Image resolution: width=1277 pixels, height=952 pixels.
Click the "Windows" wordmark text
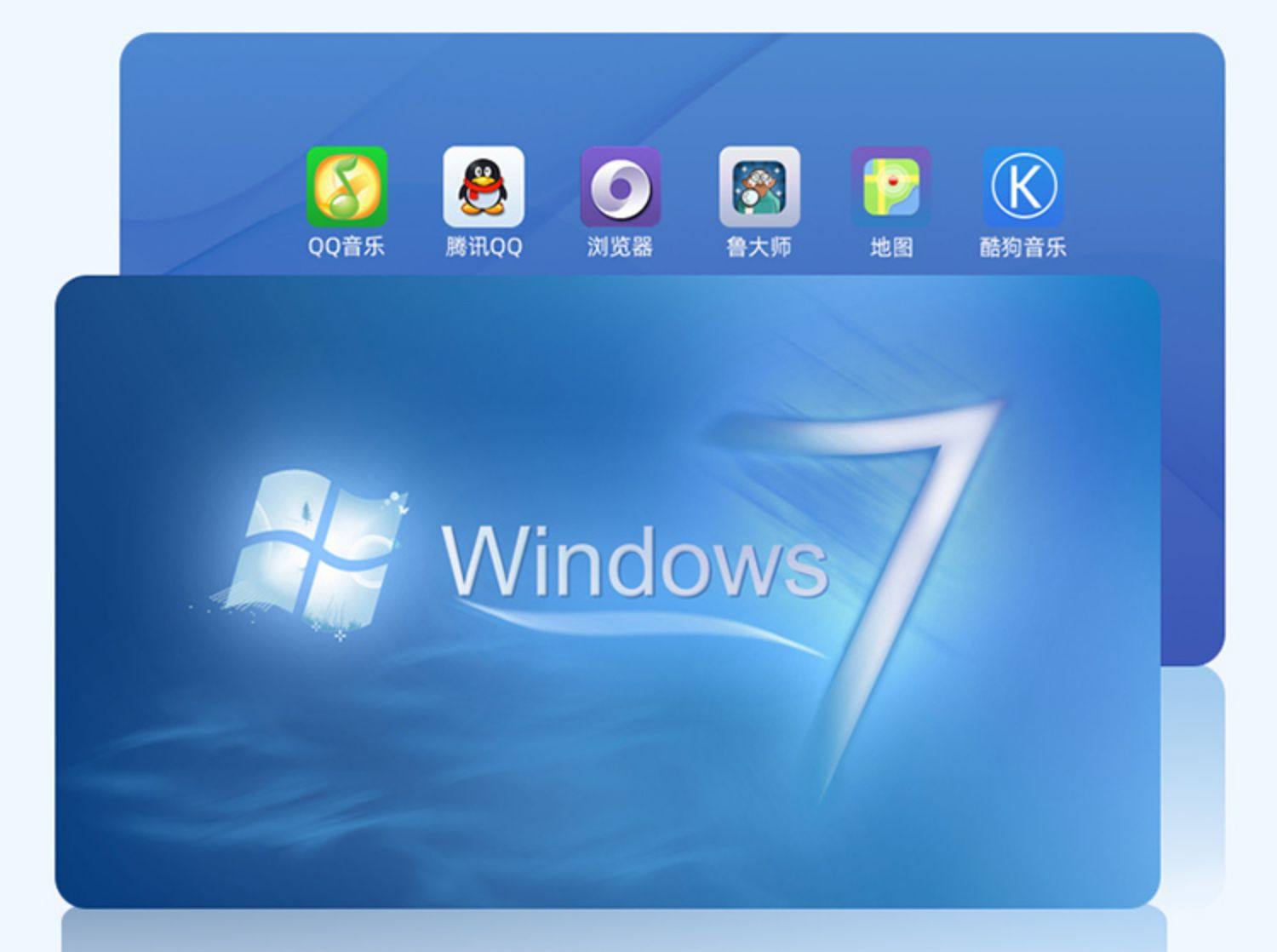[x=635, y=560]
